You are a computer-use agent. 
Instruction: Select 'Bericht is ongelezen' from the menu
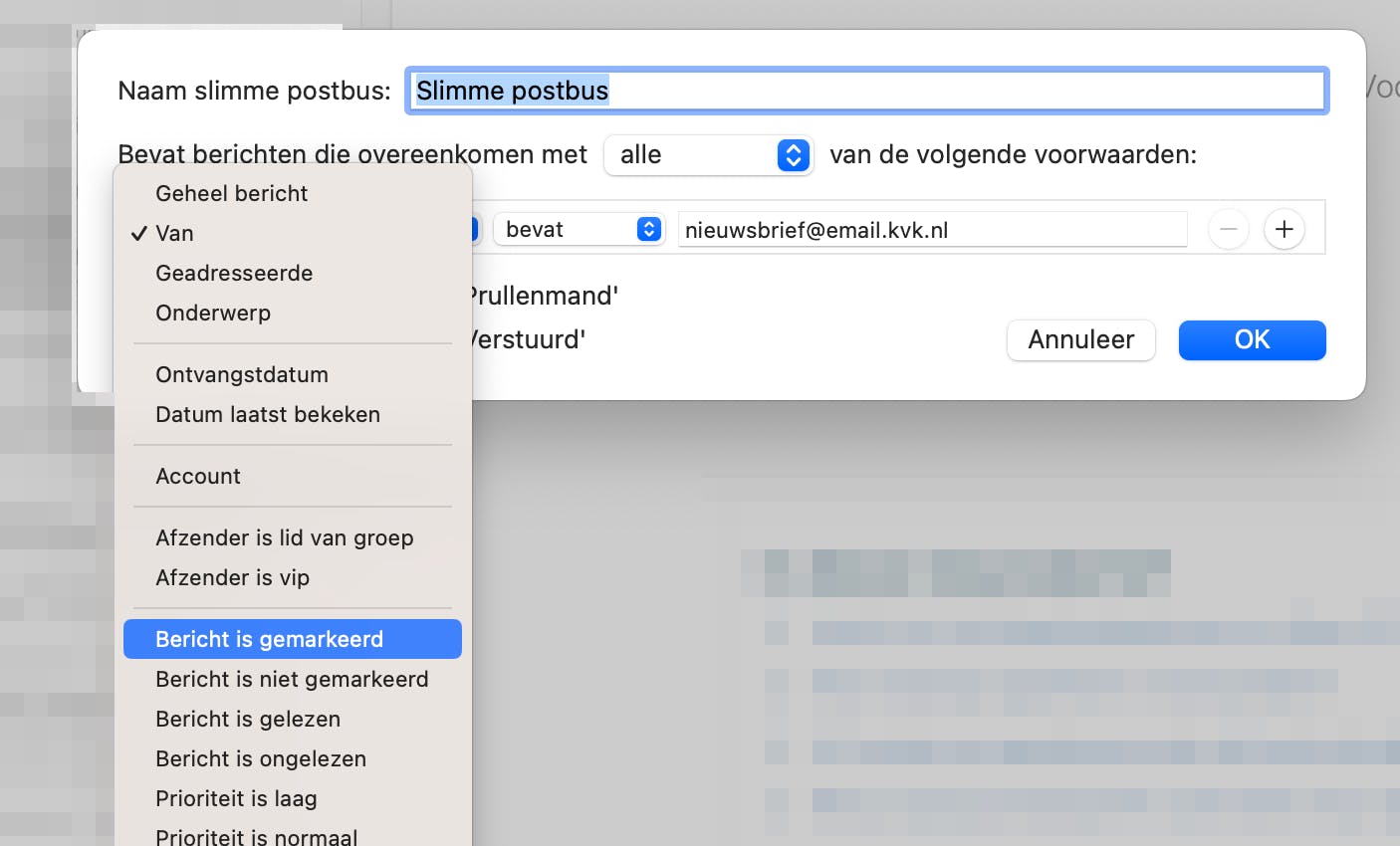coord(261,758)
